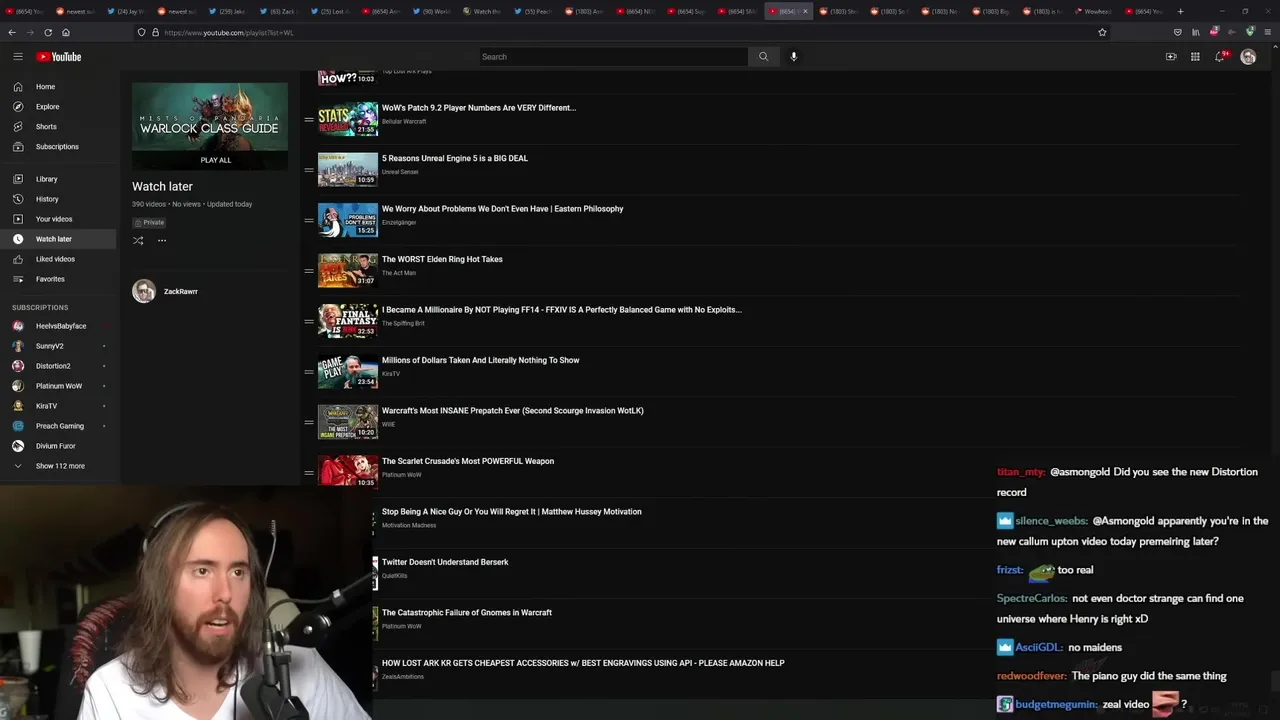Open the notifications bell
The height and width of the screenshot is (720, 1280).
pyautogui.click(x=1219, y=57)
